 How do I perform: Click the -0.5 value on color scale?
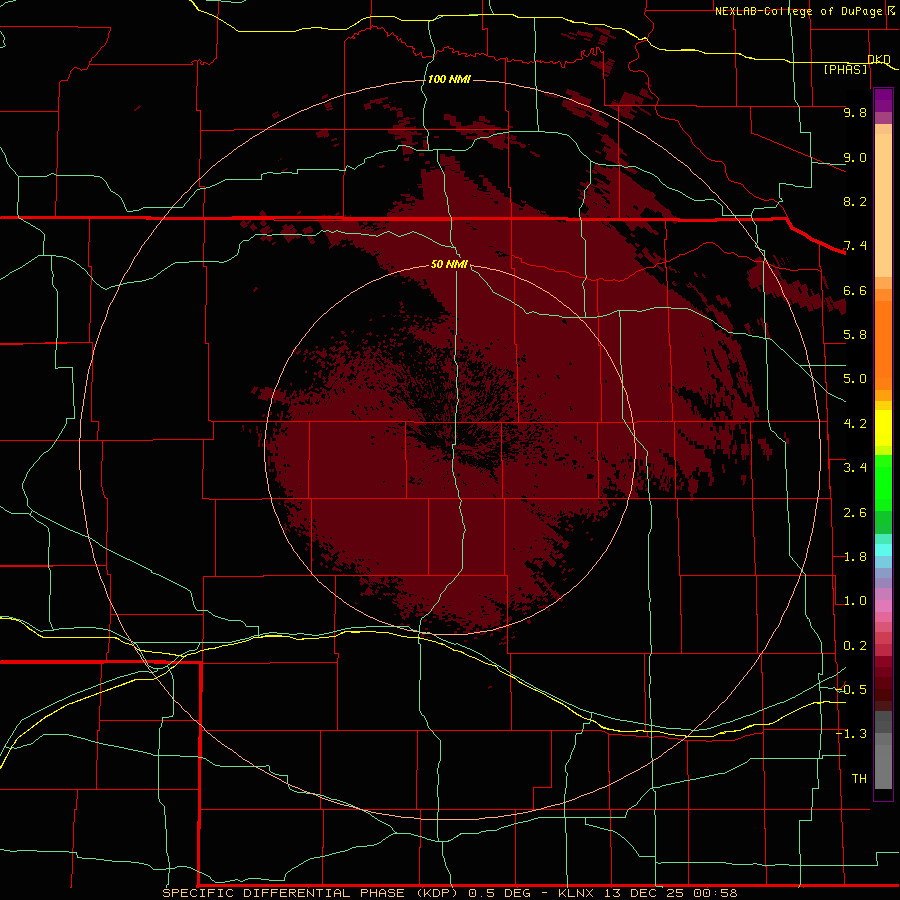coord(851,690)
